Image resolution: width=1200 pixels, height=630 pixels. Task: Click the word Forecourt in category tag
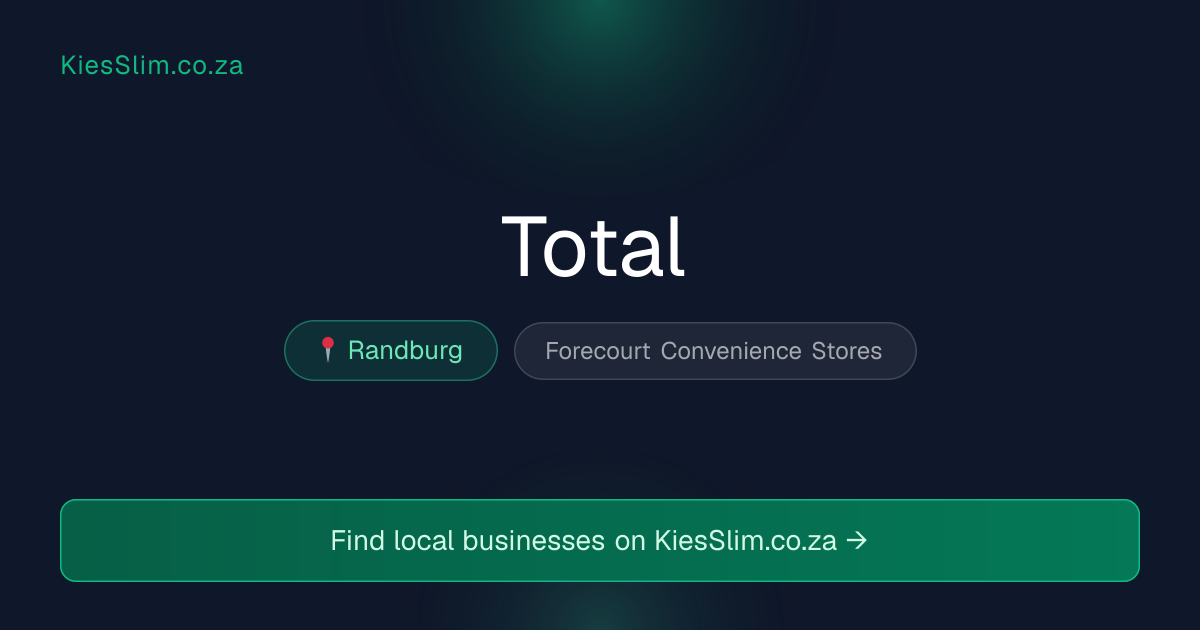(x=597, y=351)
